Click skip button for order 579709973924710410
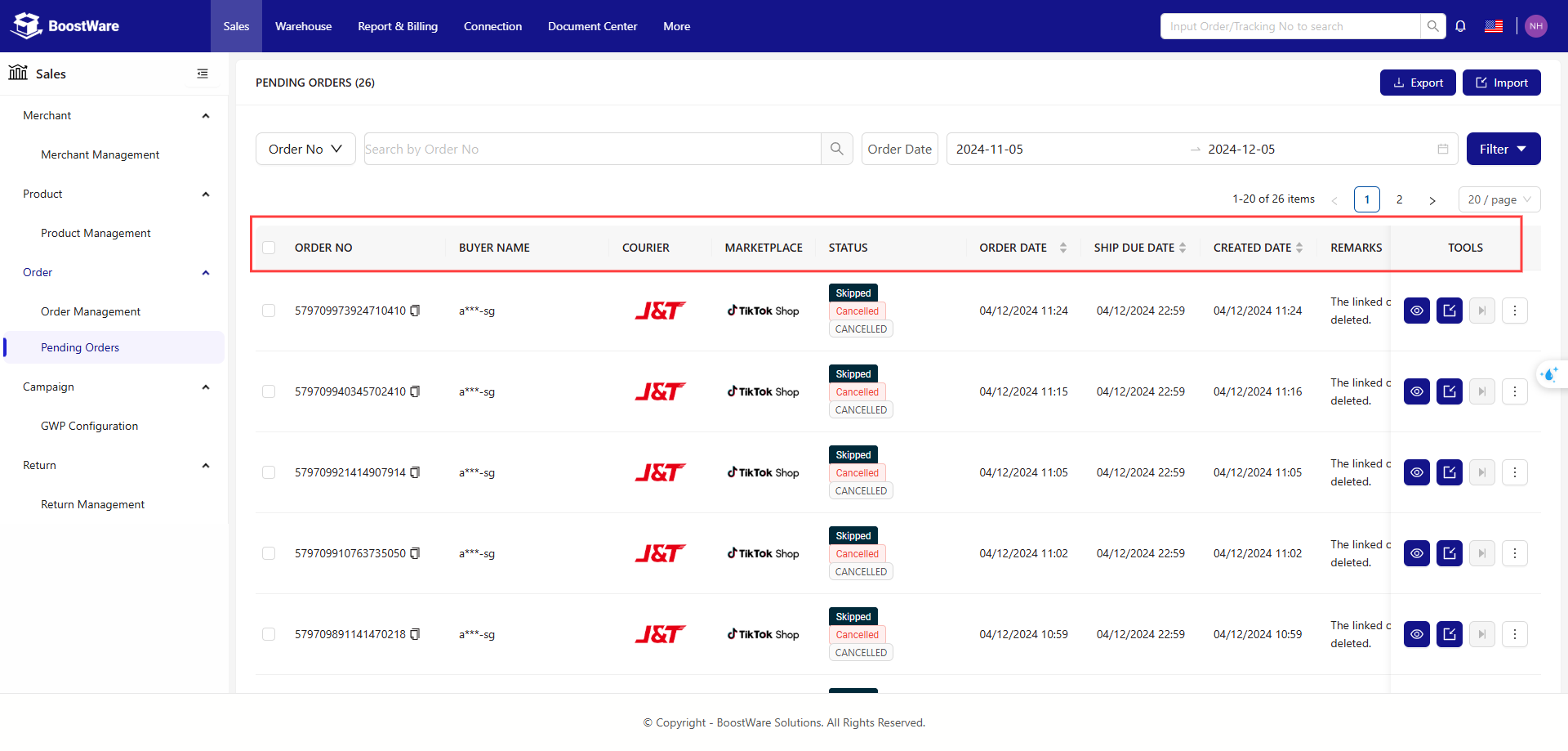 click(1482, 311)
